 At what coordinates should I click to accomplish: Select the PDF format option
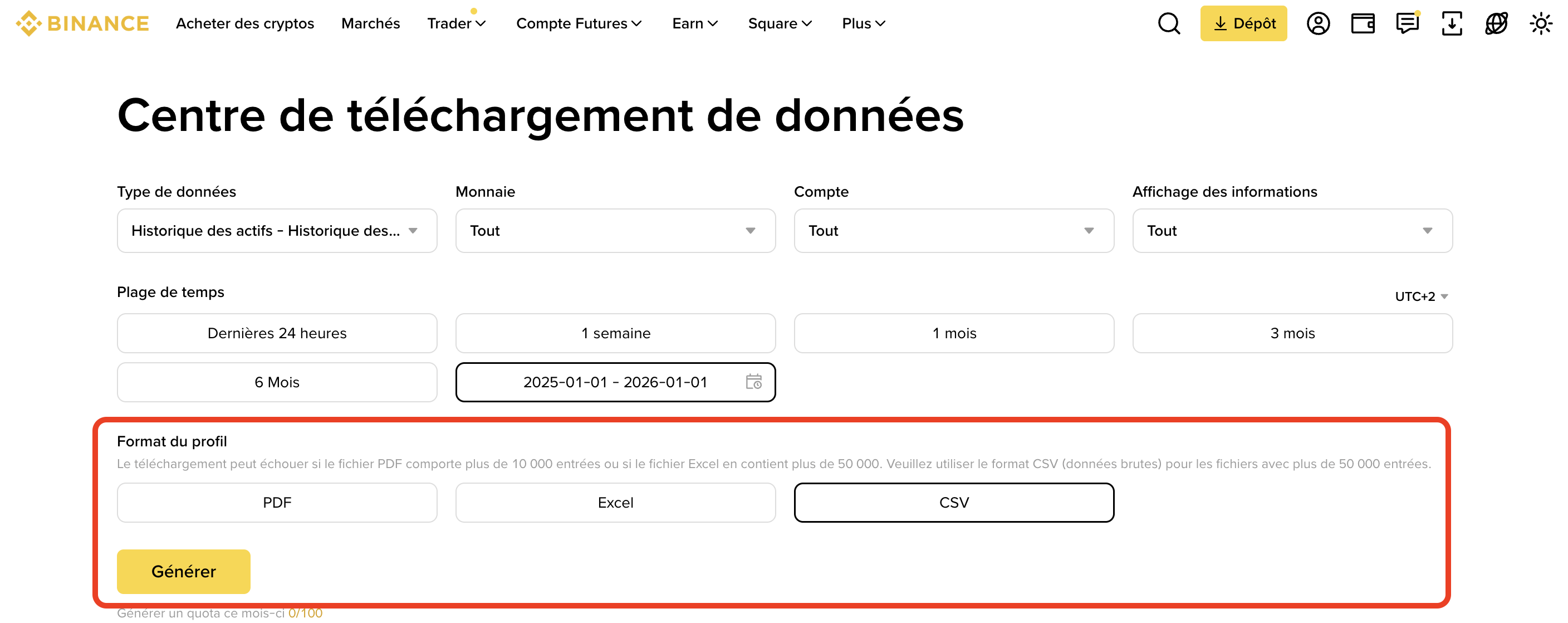coord(277,503)
